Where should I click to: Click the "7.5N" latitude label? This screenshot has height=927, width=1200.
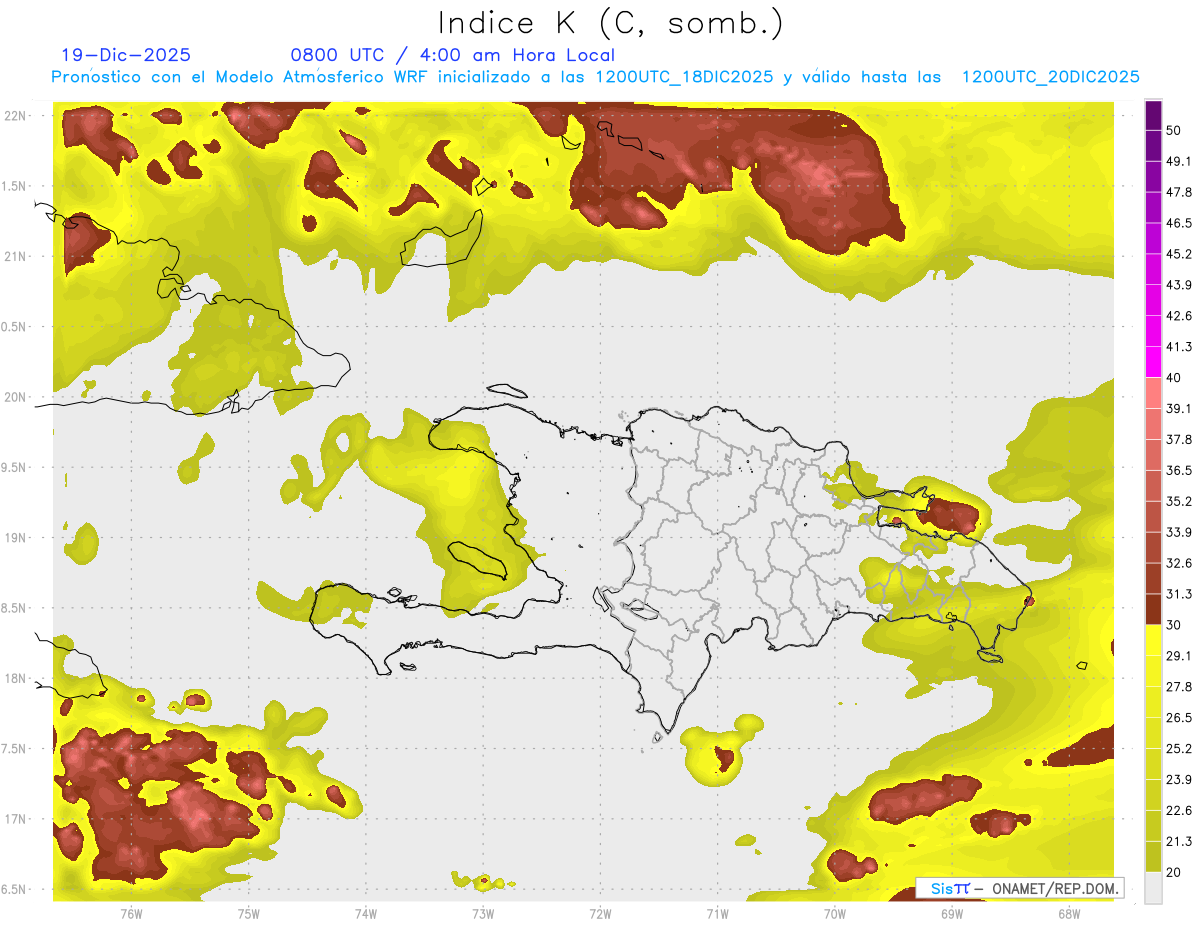point(14,749)
